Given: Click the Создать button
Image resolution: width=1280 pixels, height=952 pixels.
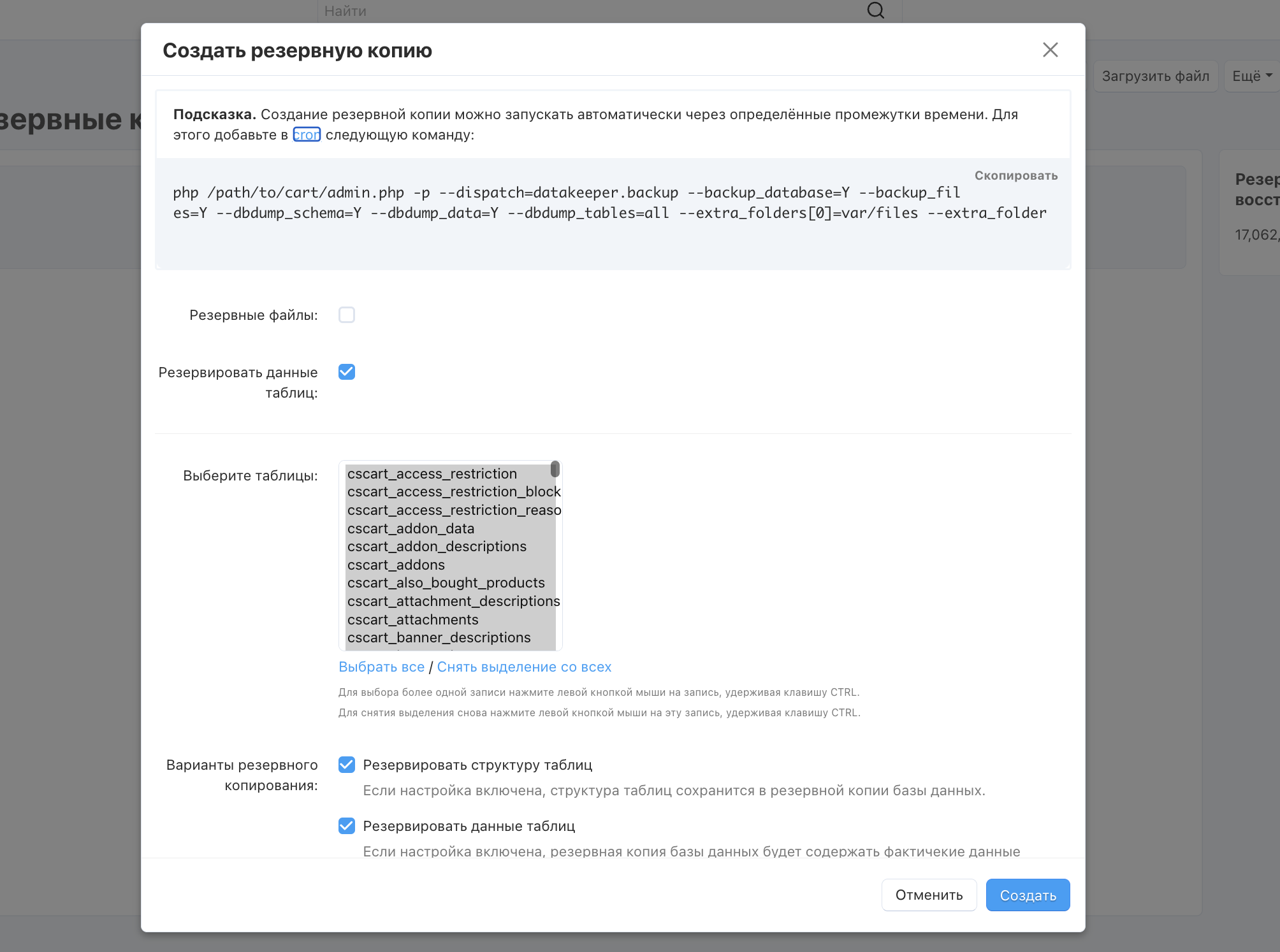Looking at the screenshot, I should (1028, 895).
